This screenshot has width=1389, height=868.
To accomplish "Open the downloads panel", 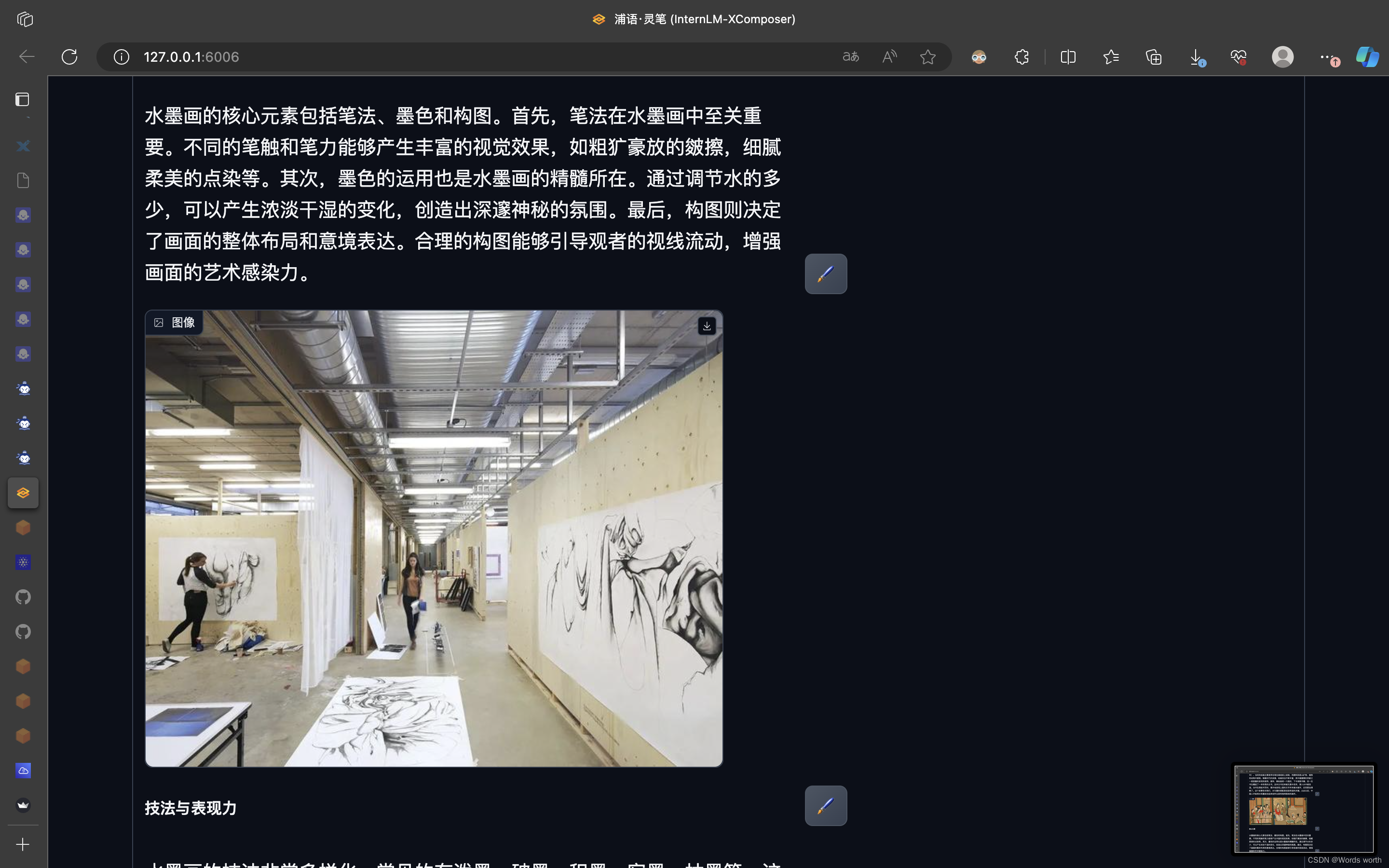I will pos(1196,57).
